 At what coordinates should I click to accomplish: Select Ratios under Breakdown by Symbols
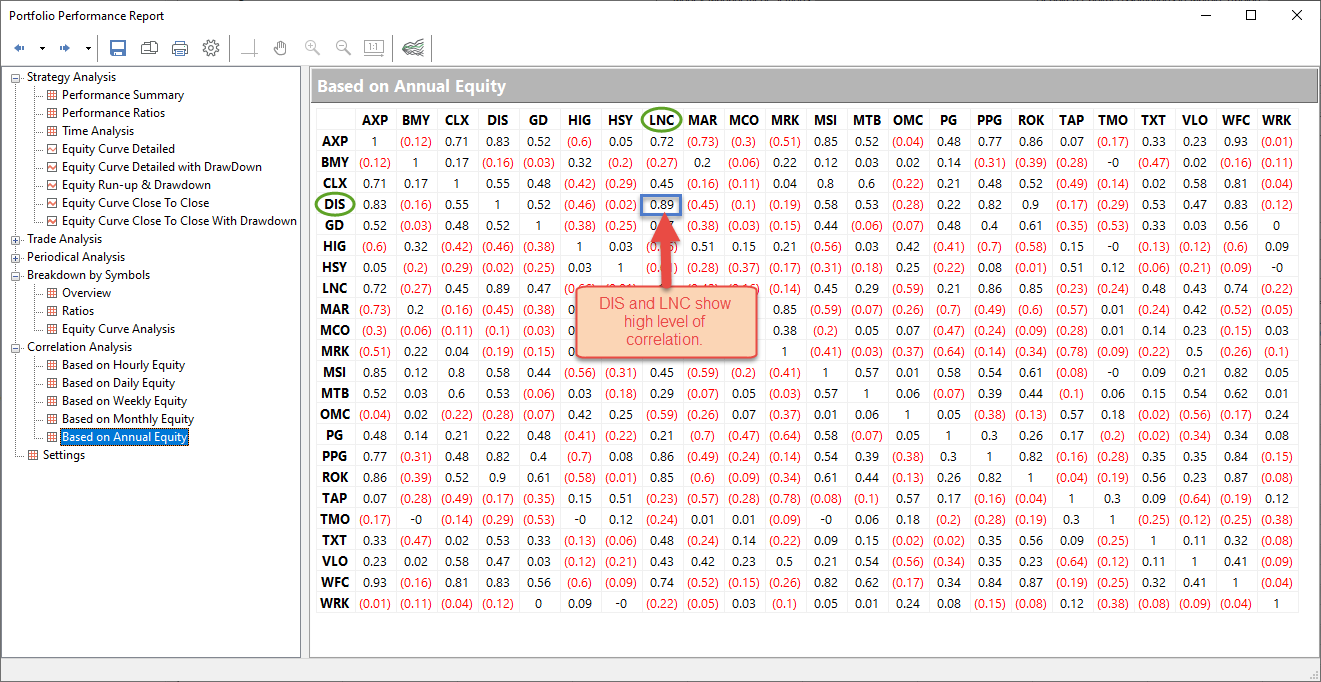[x=78, y=311]
